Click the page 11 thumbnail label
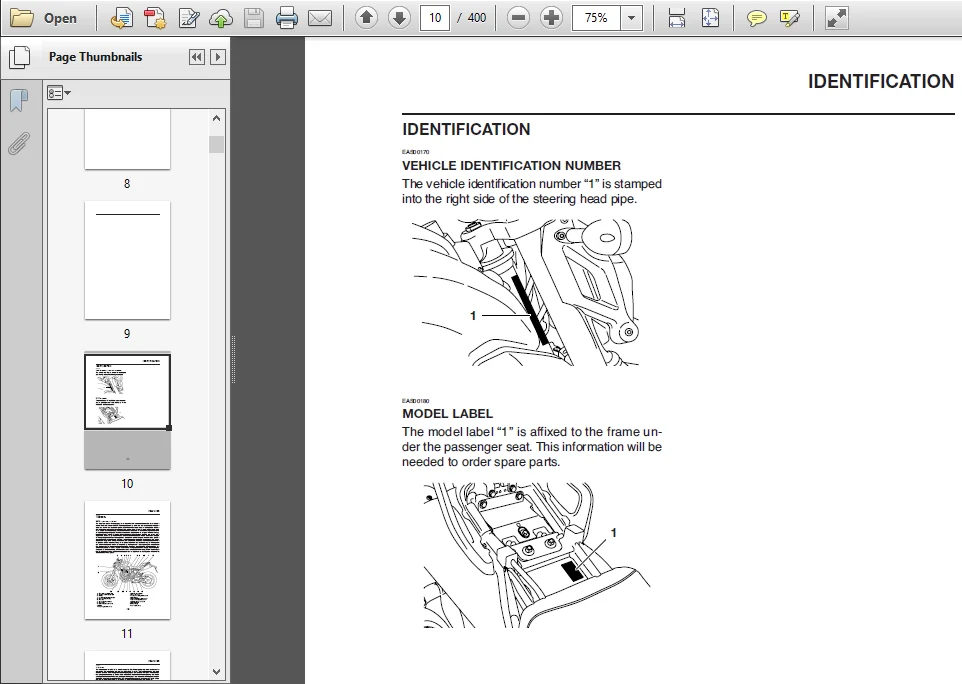Screen dimensions: 962x684 (x=127, y=634)
